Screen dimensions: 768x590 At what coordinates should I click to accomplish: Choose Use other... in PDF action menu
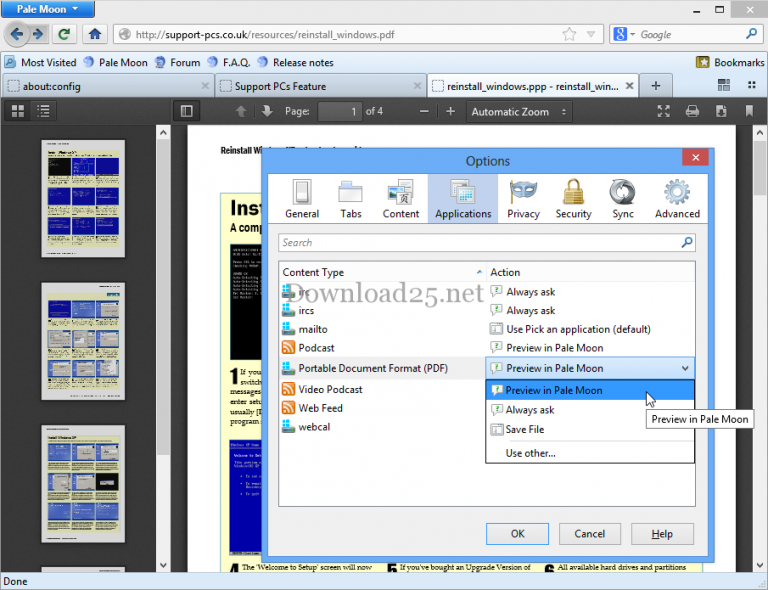pyautogui.click(x=590, y=453)
